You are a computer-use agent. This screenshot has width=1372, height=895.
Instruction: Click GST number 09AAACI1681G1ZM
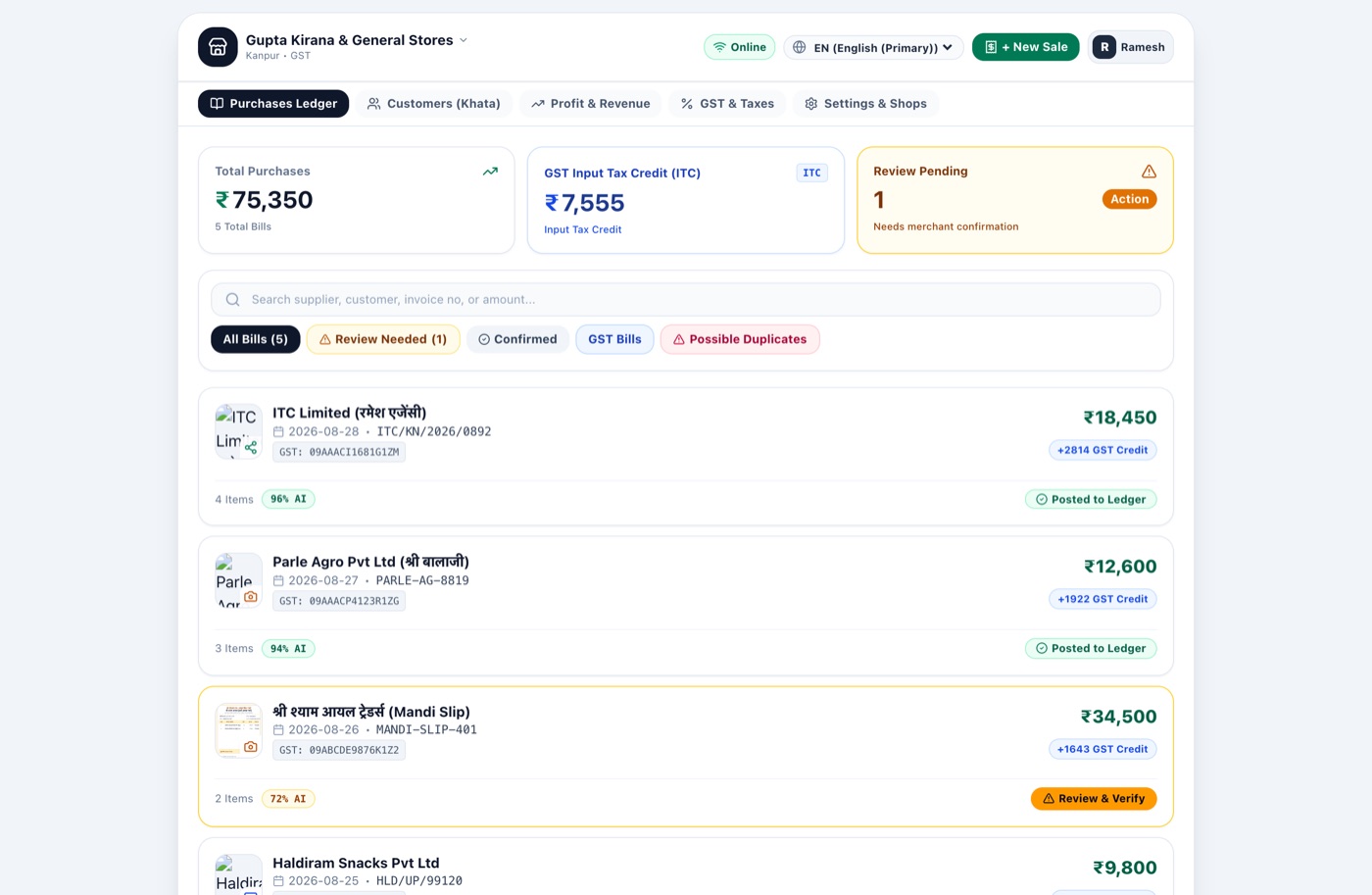point(339,453)
